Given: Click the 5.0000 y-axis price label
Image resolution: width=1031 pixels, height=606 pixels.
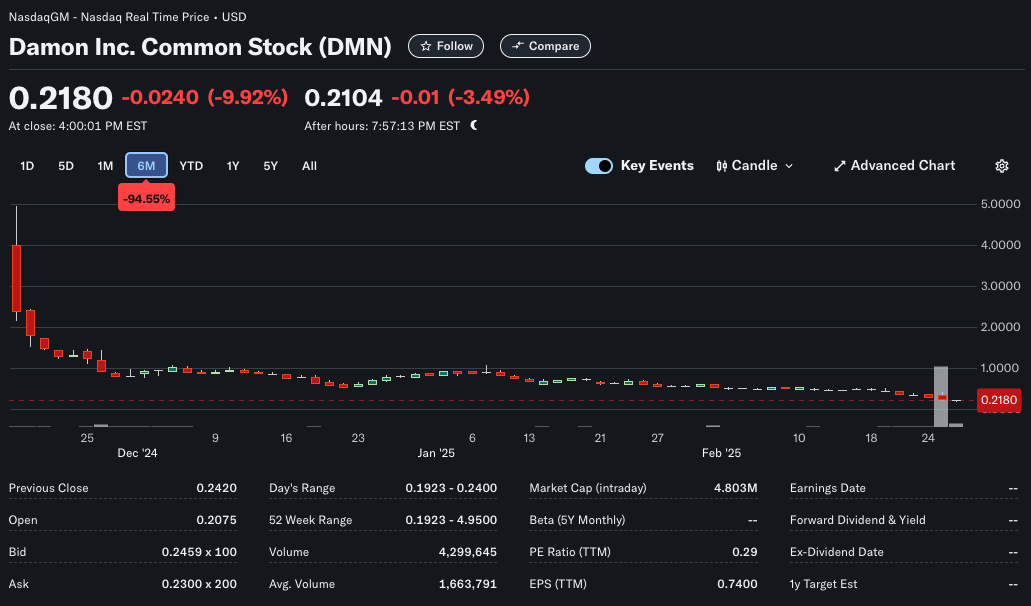Looking at the screenshot, I should tap(1001, 204).
